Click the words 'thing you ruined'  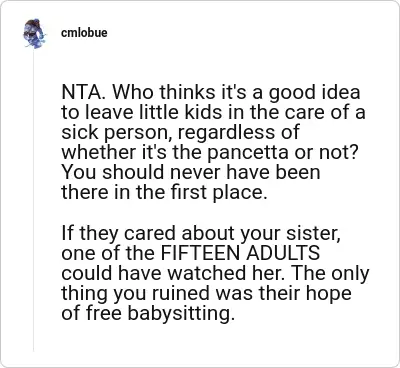click(135, 294)
